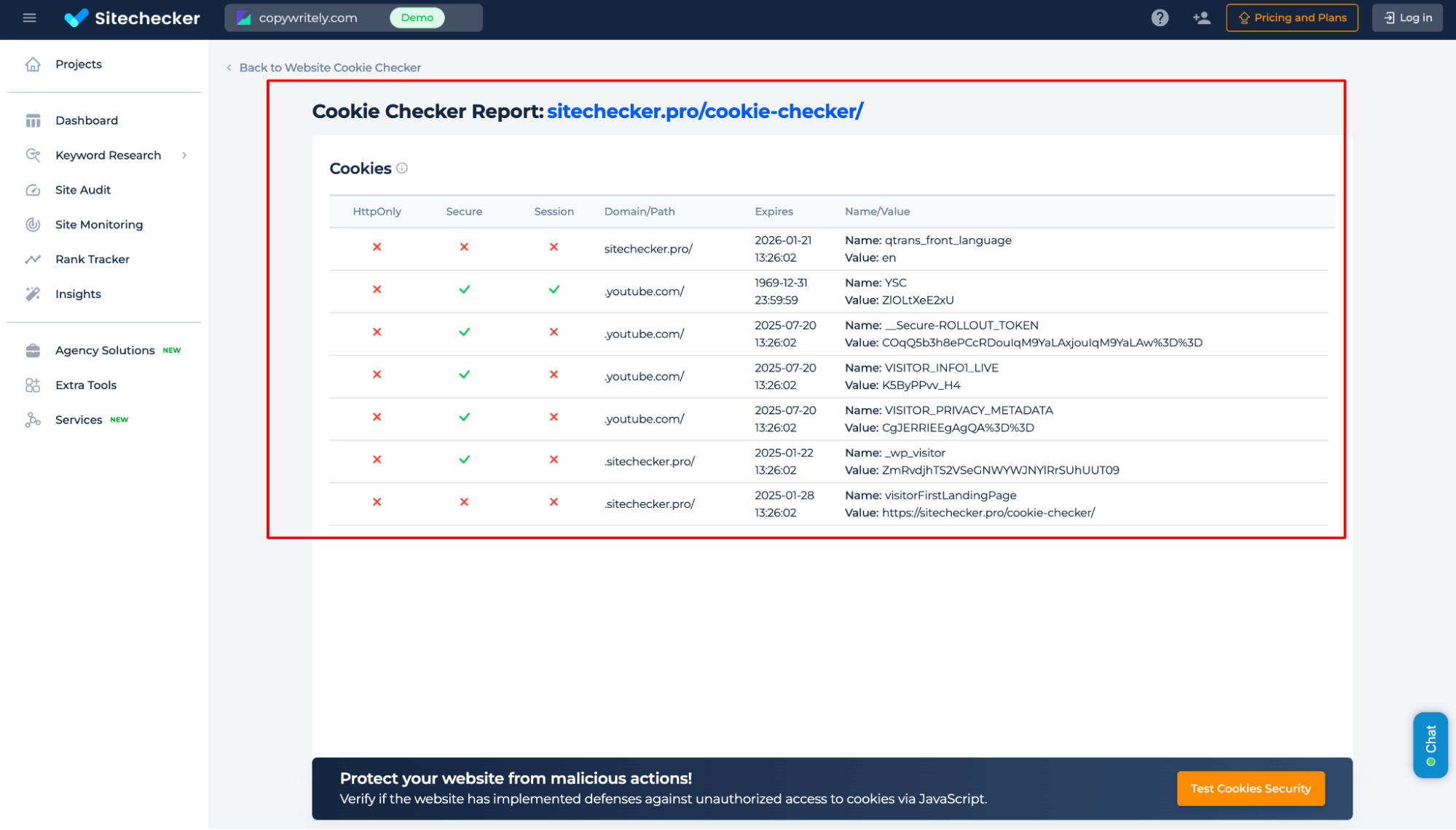The width and height of the screenshot is (1456, 830).
Task: Click Value: K5ByPPvv_H4 text
Action: tap(902, 385)
